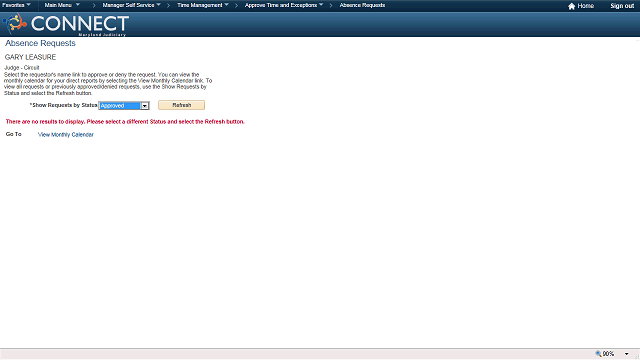Click the browser zoom magnifier icon
The width and height of the screenshot is (640, 360).
[x=598, y=354]
